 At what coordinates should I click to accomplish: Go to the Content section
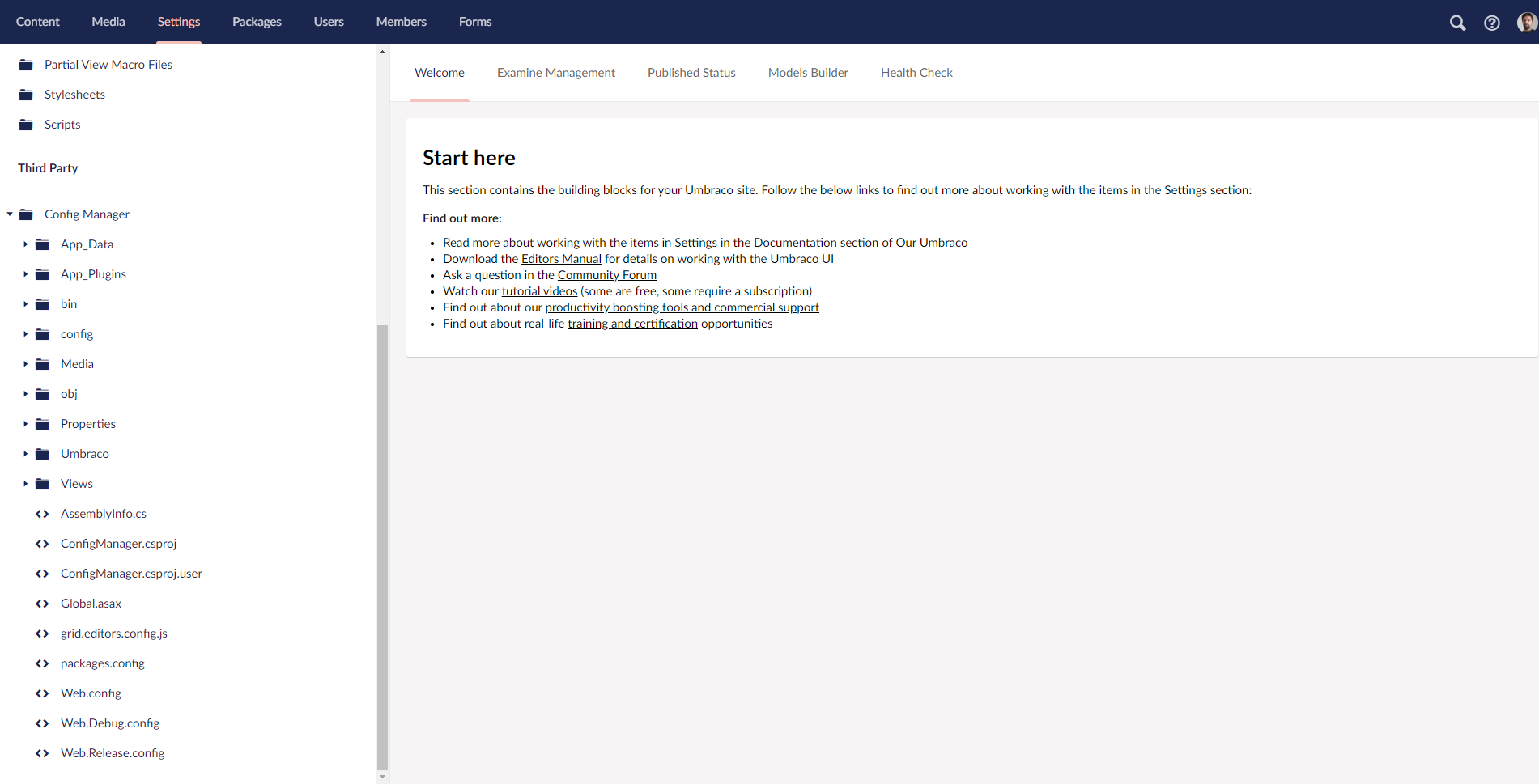[38, 22]
